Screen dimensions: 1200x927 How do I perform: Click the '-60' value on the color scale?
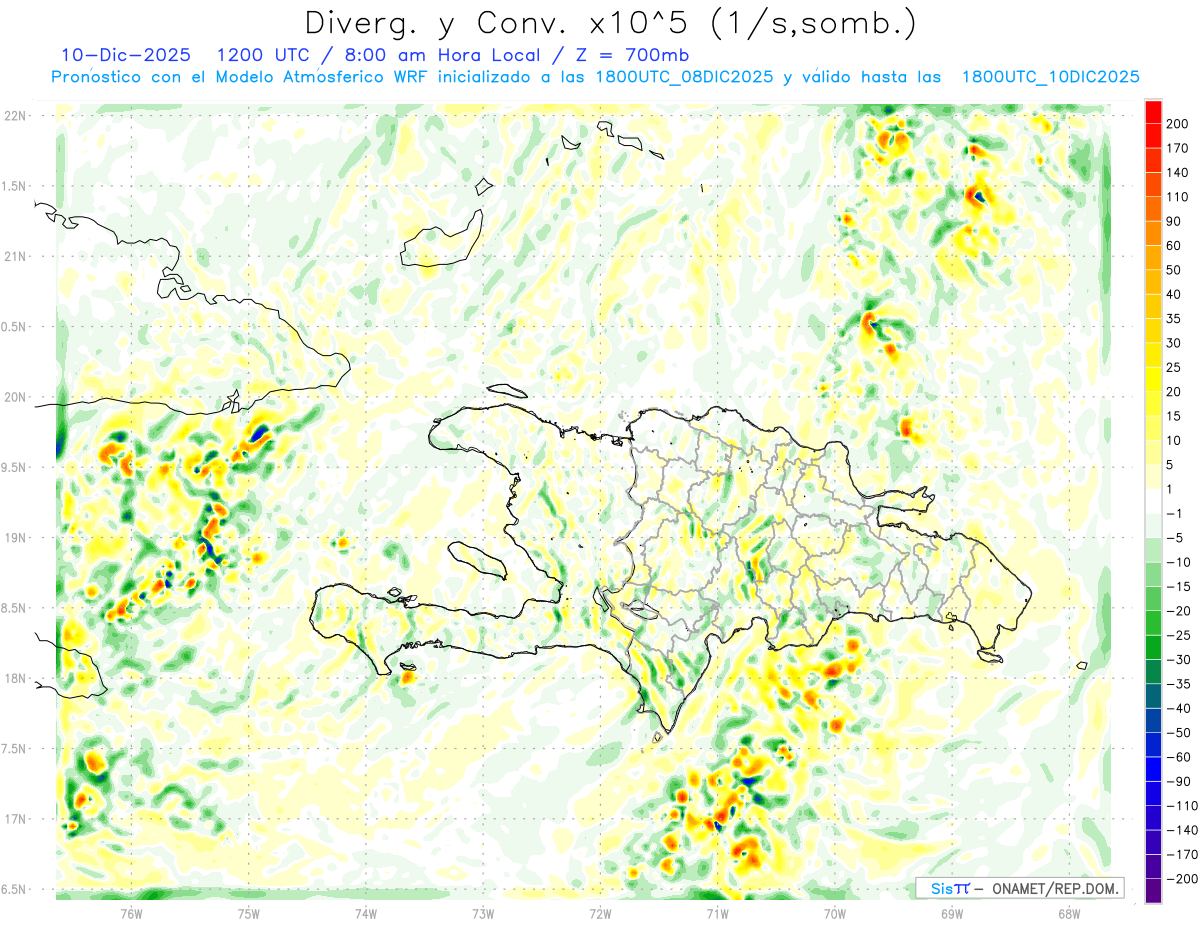(x=1178, y=757)
